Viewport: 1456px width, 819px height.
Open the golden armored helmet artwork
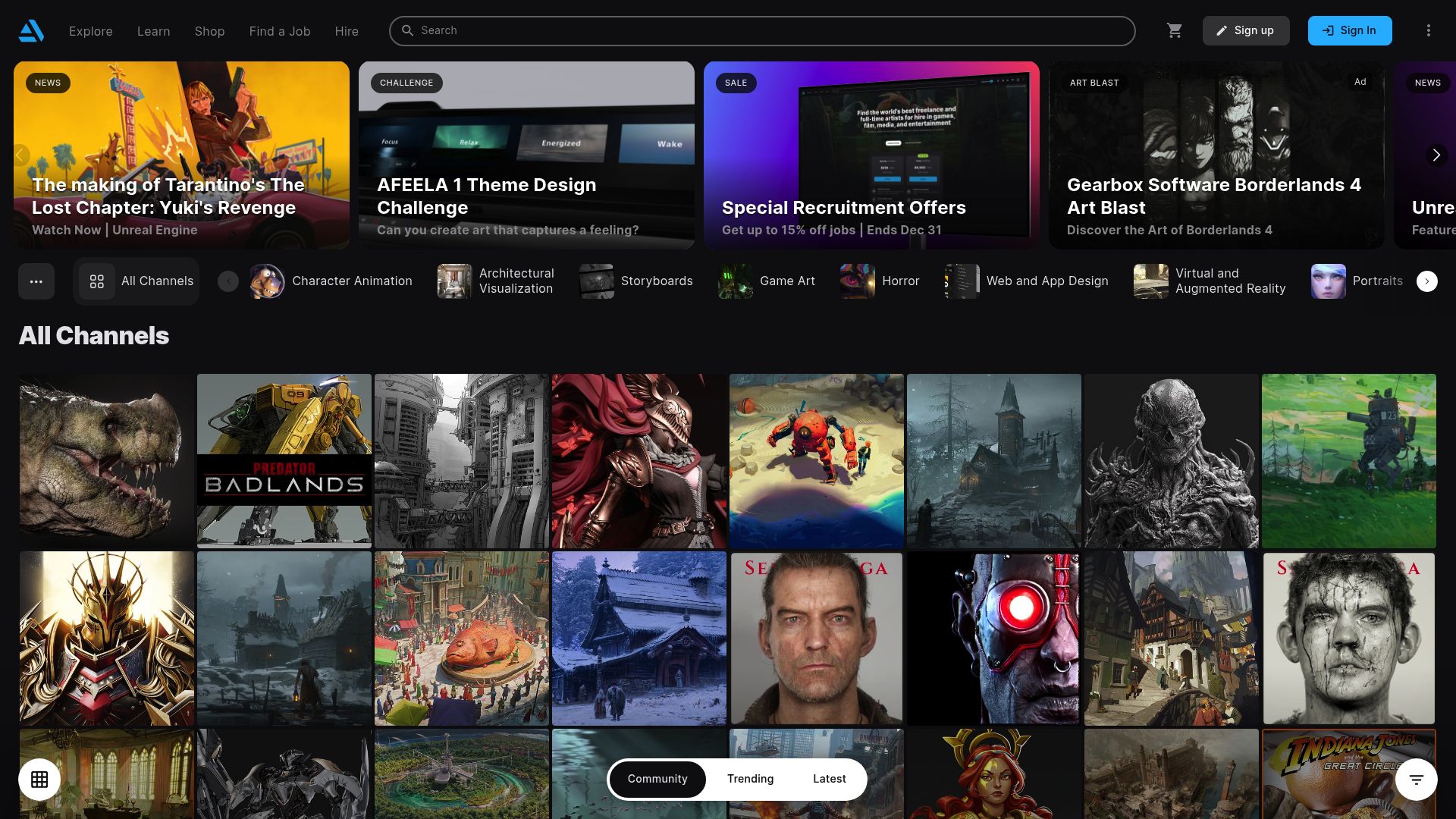pos(107,639)
